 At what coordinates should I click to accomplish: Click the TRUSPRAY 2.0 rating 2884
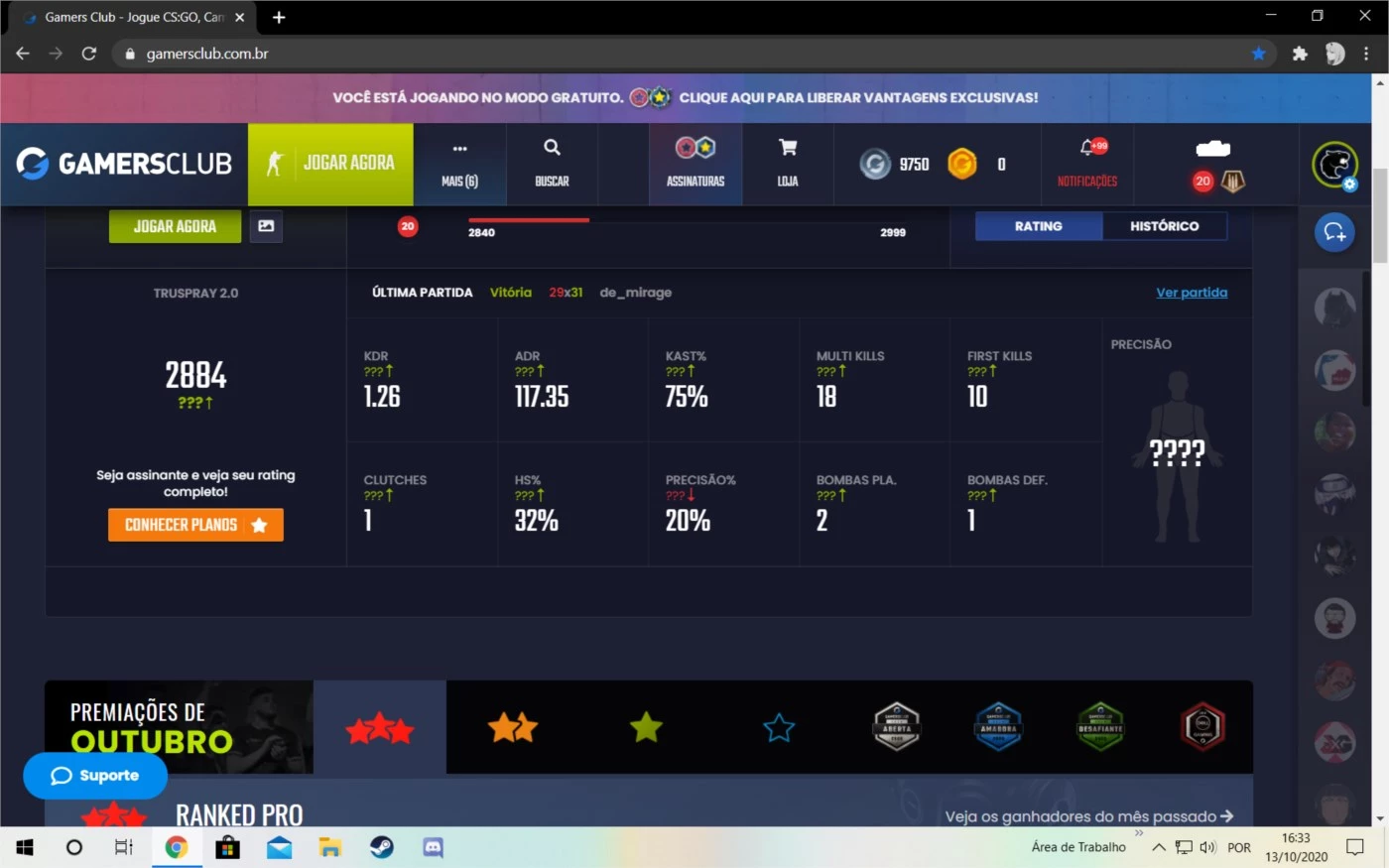(x=195, y=375)
